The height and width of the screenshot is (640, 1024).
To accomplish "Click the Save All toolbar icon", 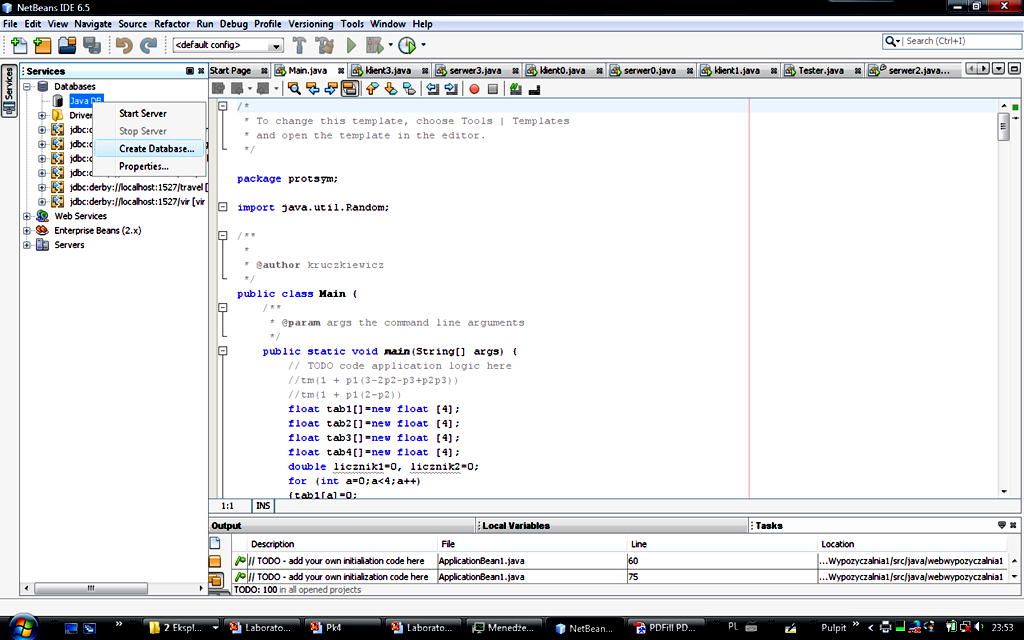I will [x=92, y=45].
